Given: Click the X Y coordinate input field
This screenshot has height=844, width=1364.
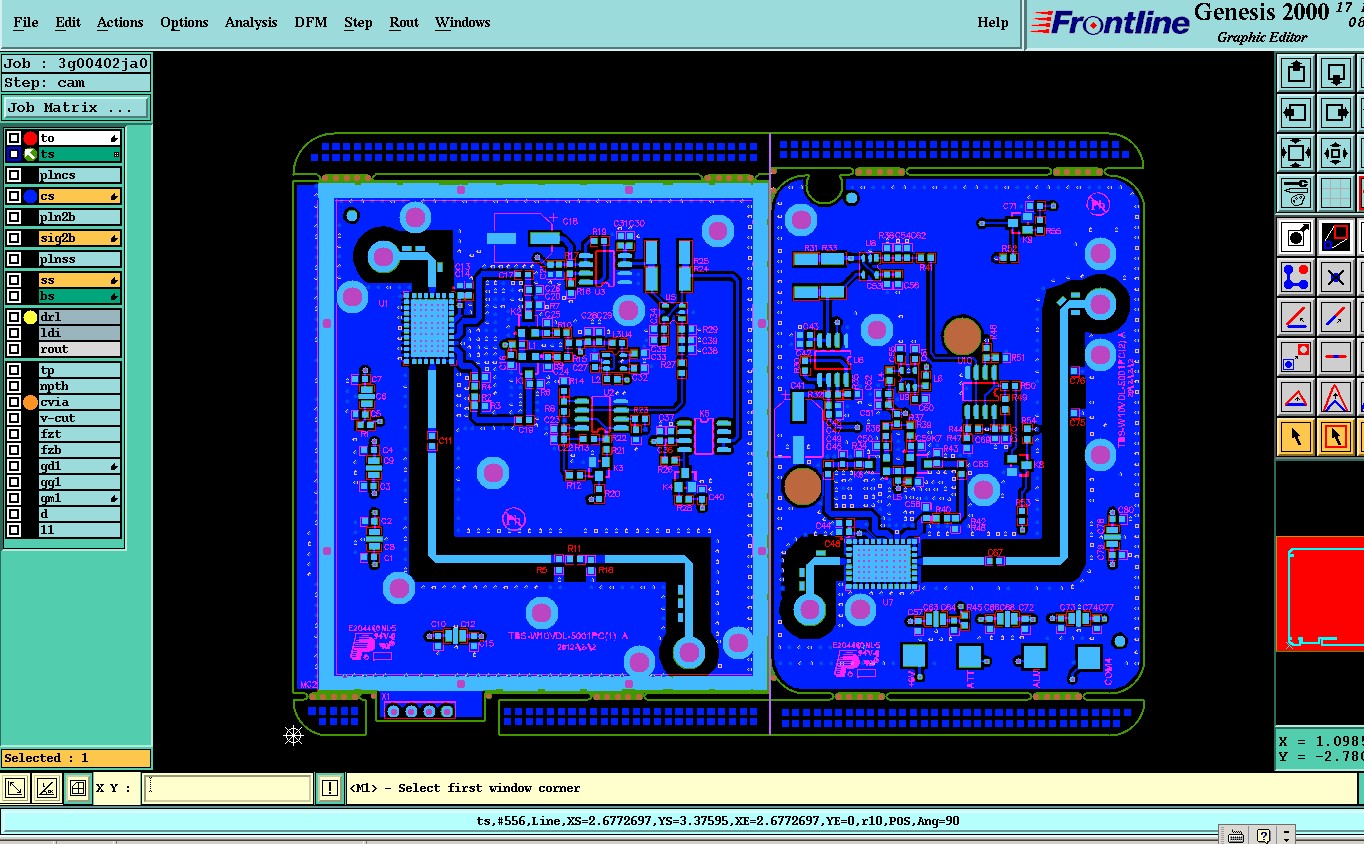Looking at the screenshot, I should coord(228,788).
